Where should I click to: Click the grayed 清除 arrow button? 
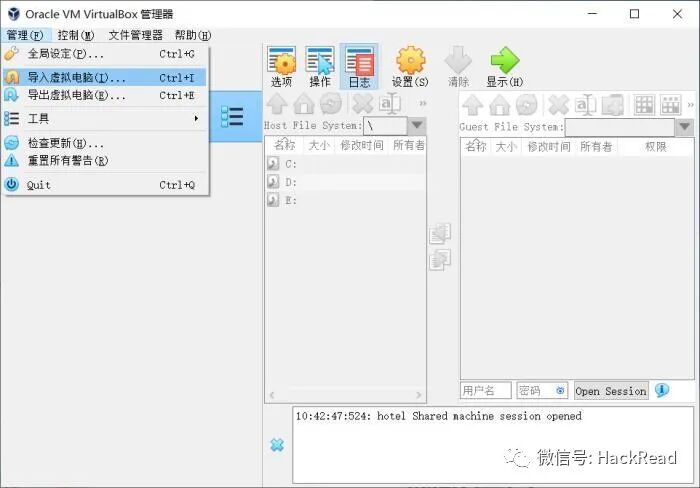click(x=458, y=67)
